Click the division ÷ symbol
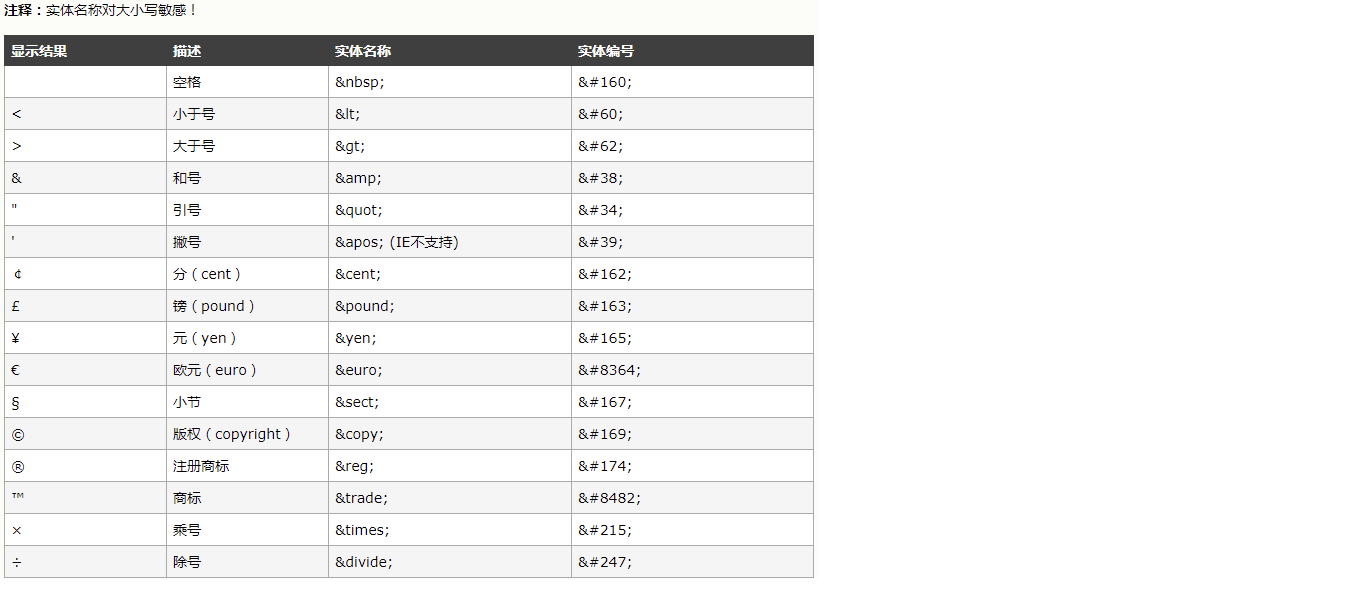 (17, 562)
